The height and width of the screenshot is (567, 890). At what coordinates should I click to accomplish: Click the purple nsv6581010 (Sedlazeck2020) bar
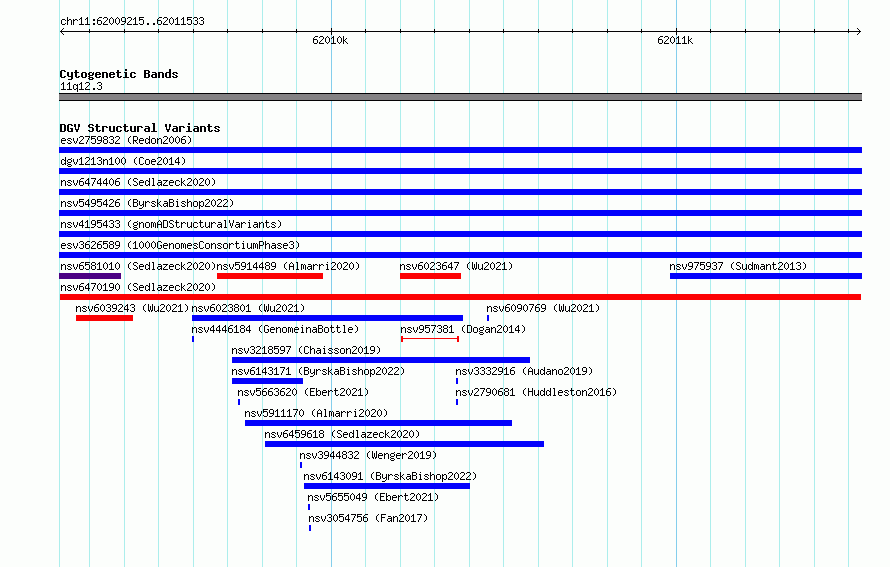click(90, 276)
